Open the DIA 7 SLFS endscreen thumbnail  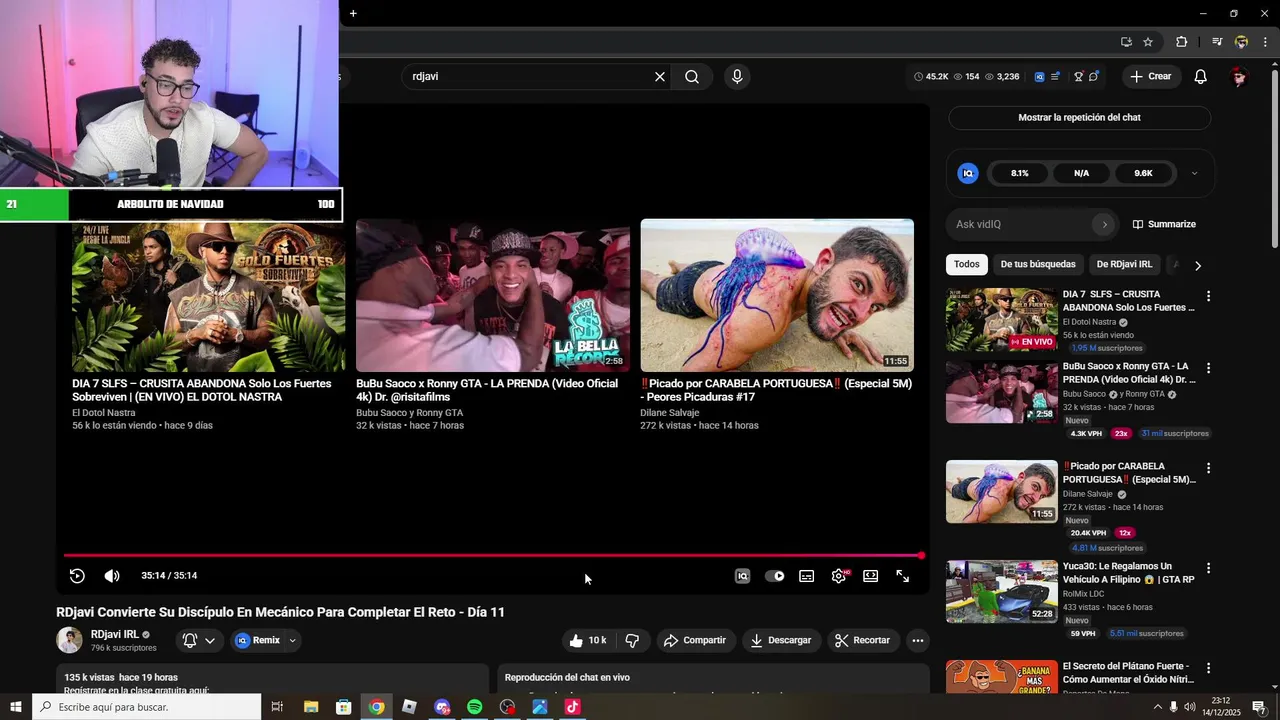coord(208,296)
